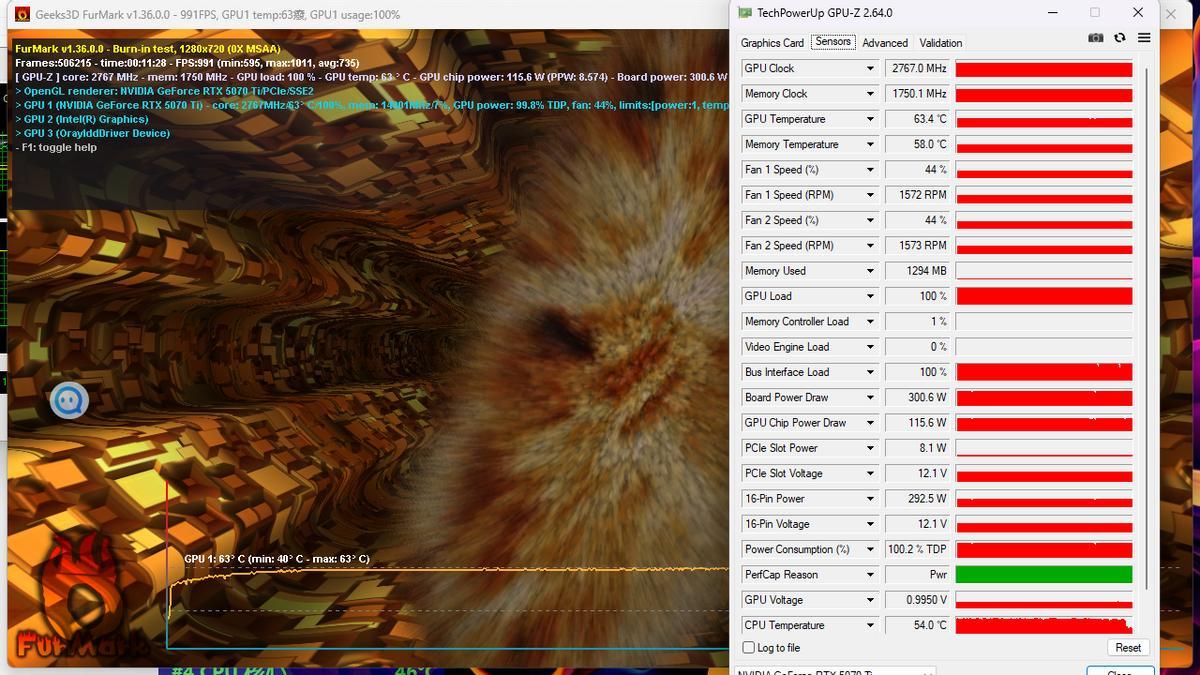Screen dimensions: 1200x675
Task: Open the Fan 1 Speed (%) dropdown
Action: [x=870, y=170]
